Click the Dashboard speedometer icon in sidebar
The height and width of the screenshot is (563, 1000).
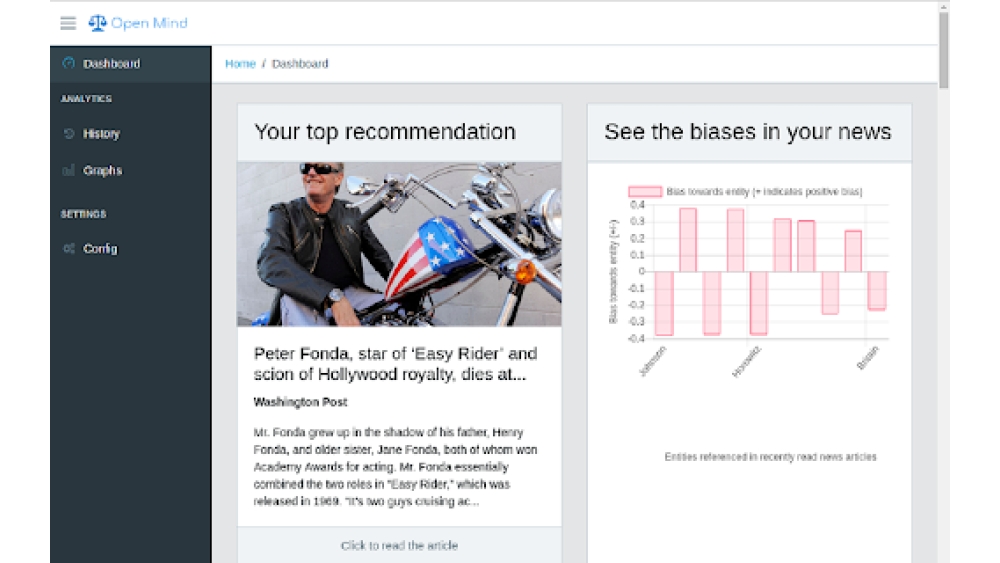[68, 64]
